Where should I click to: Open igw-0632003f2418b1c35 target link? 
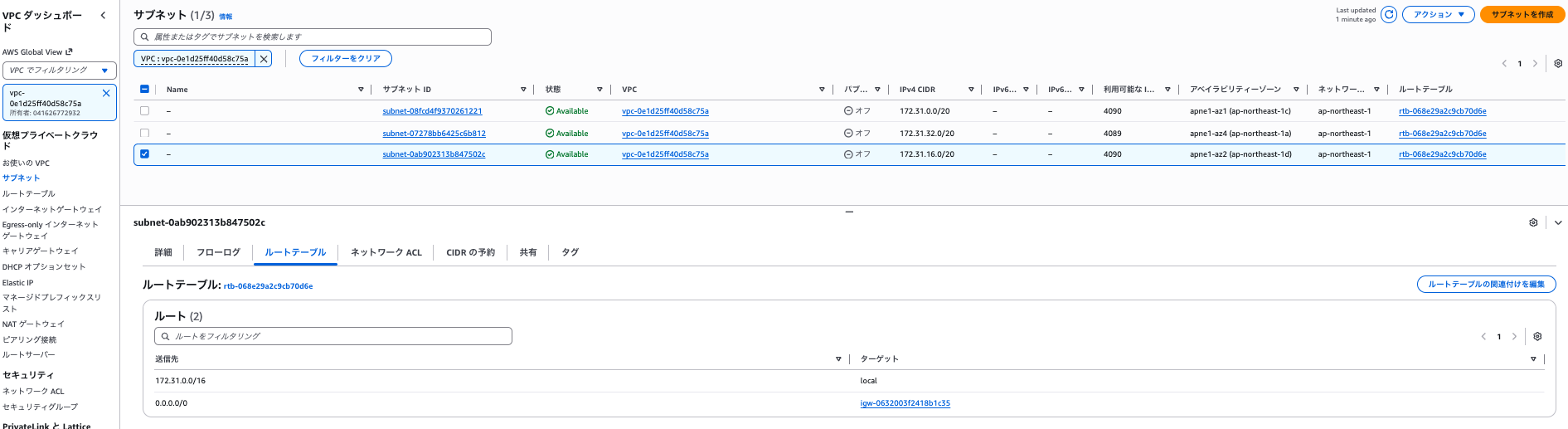[x=905, y=403]
